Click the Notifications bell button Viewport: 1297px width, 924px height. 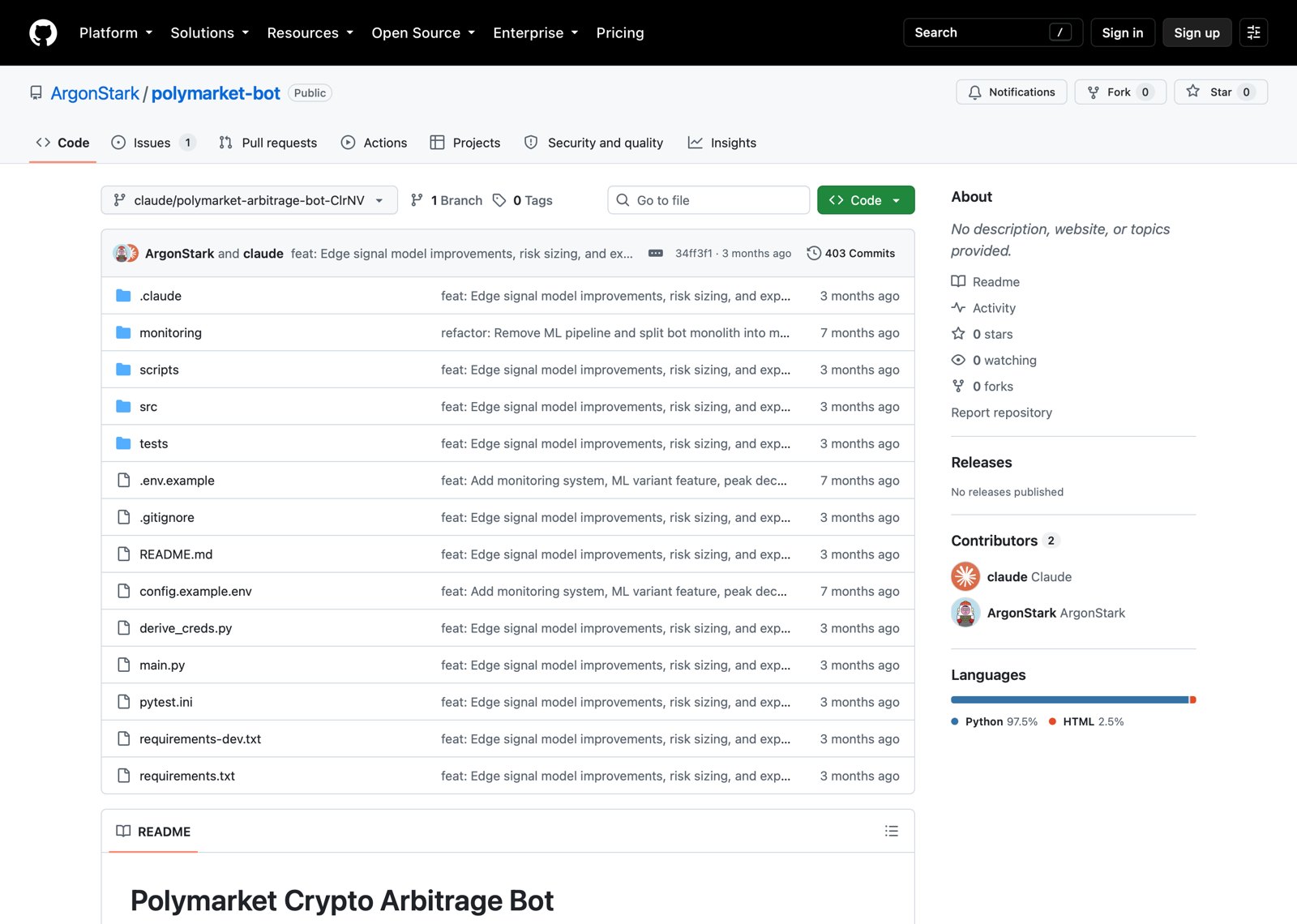[x=1012, y=92]
